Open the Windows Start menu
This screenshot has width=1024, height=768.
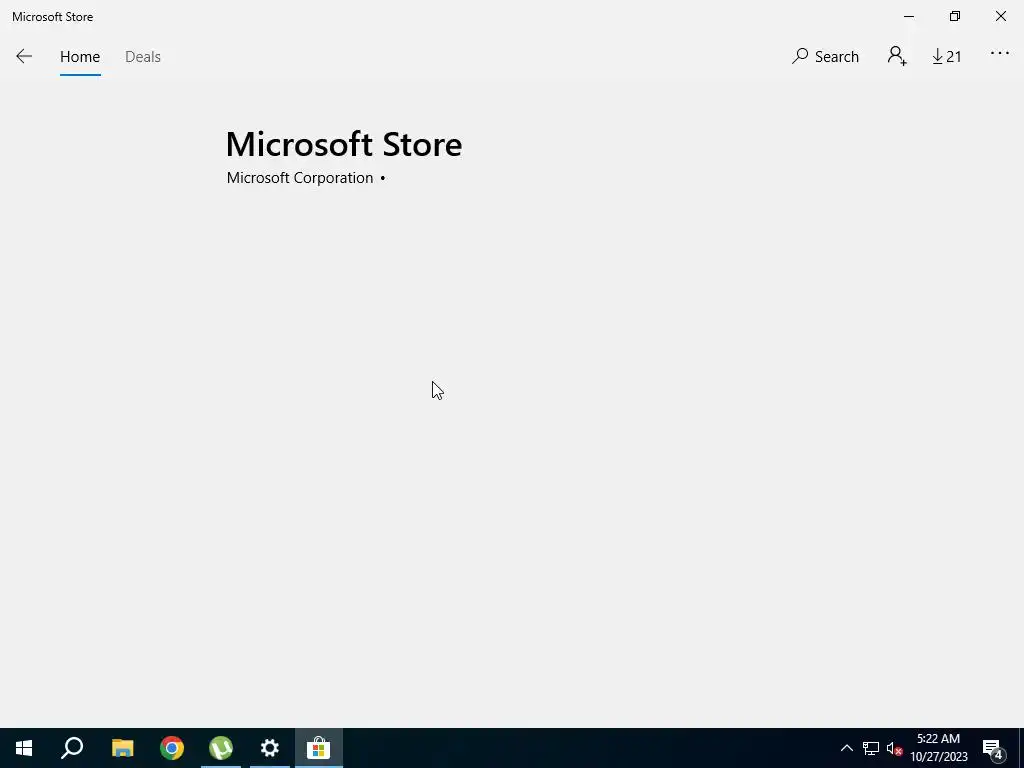24,748
